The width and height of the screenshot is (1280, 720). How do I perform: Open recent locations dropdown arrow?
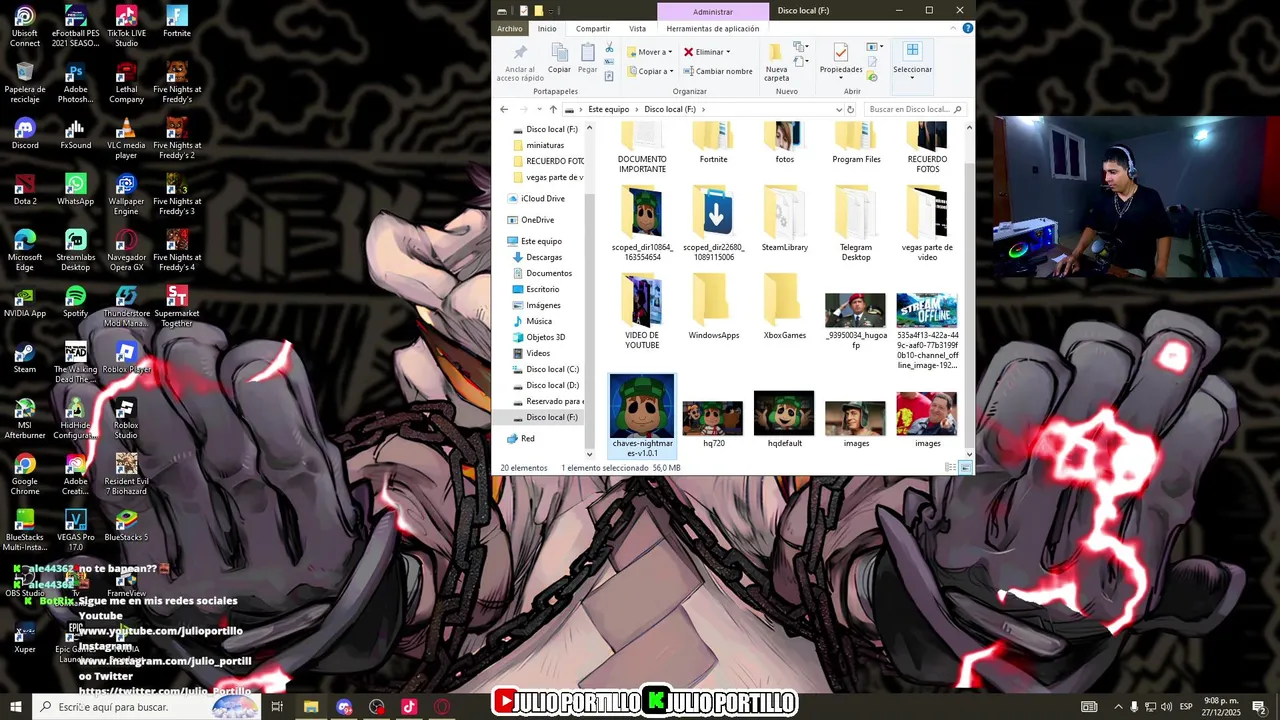click(x=539, y=109)
